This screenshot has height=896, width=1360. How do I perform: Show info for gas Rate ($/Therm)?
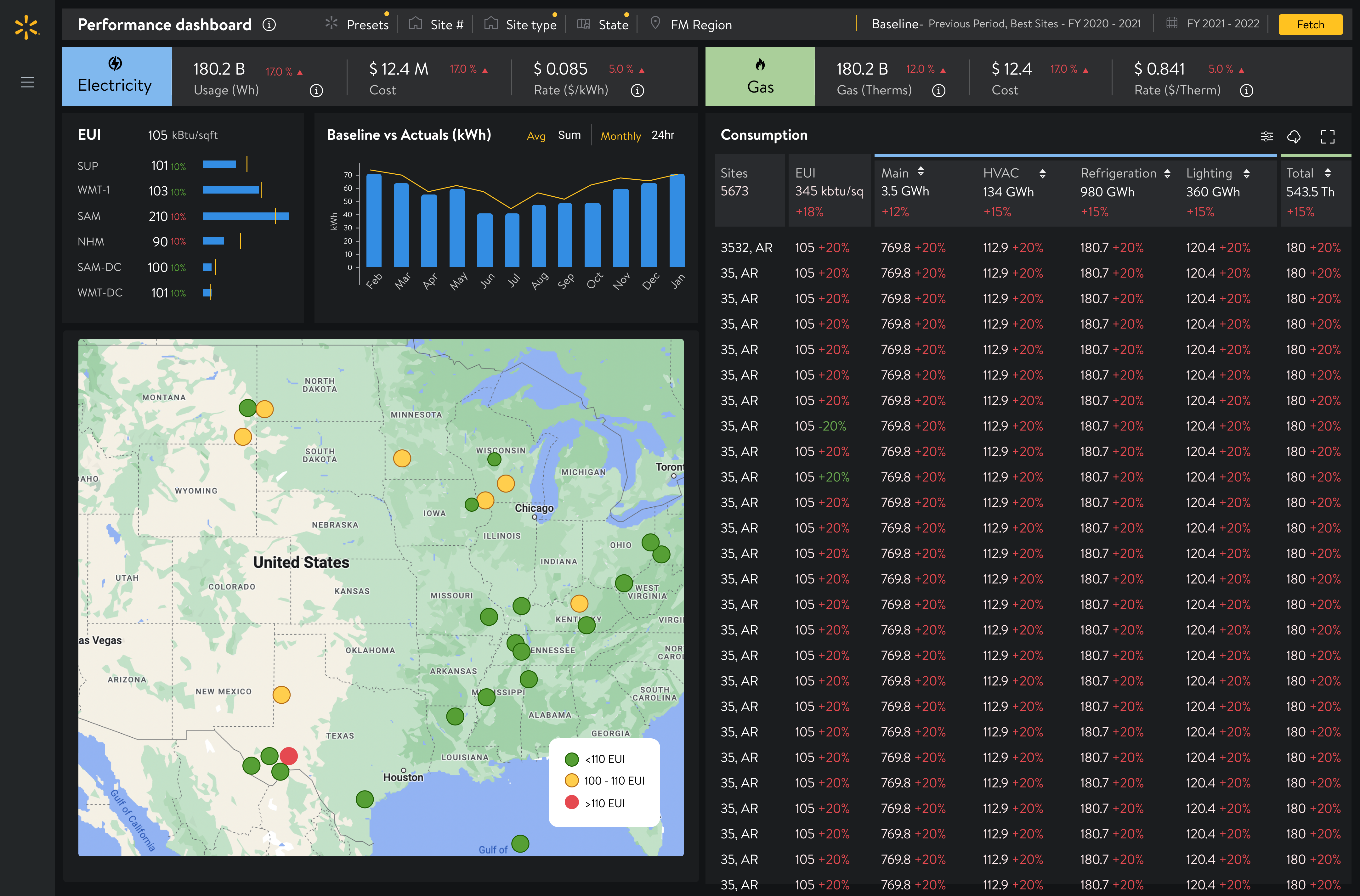click(1246, 90)
